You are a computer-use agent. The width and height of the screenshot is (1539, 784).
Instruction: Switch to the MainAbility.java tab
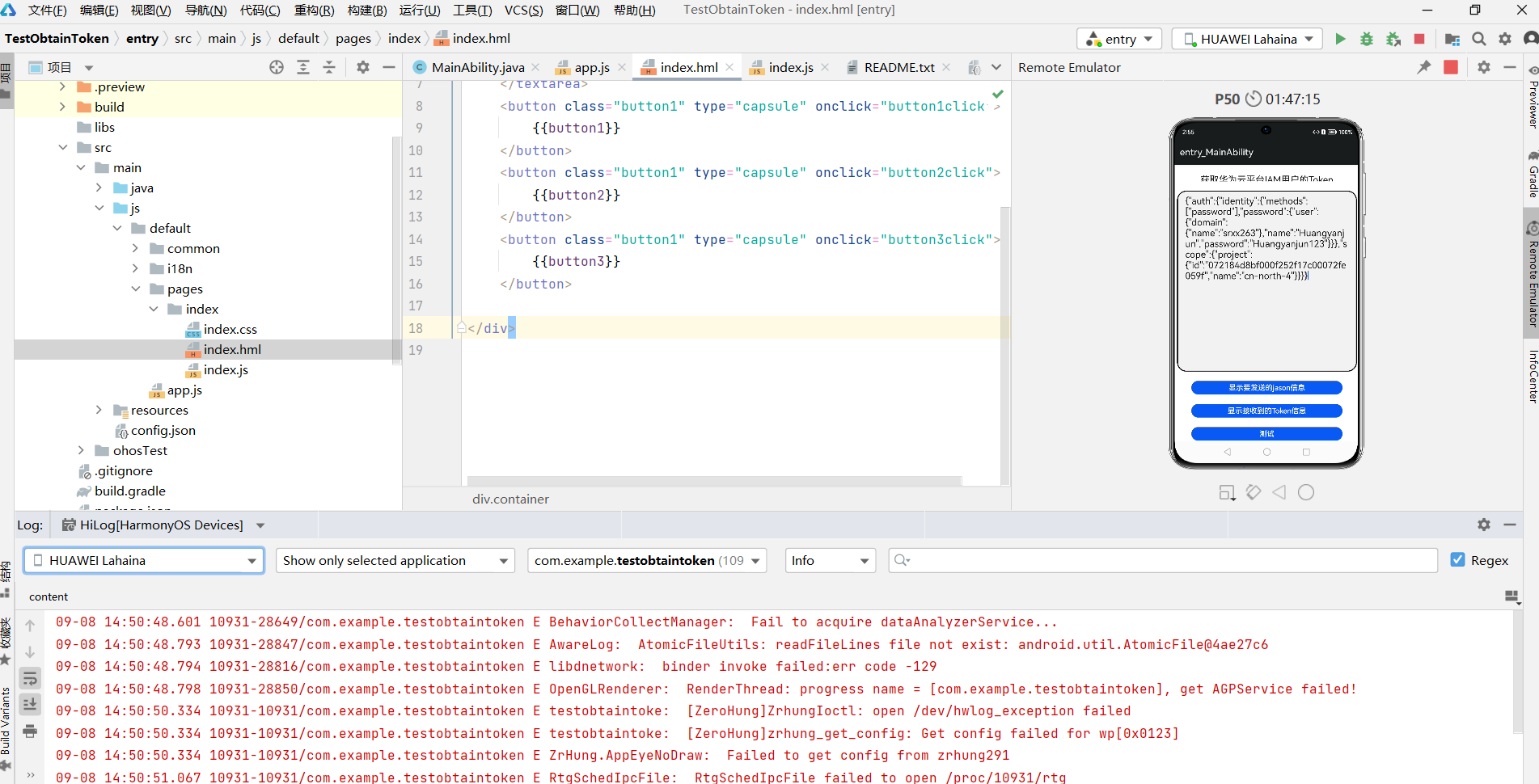coord(478,68)
